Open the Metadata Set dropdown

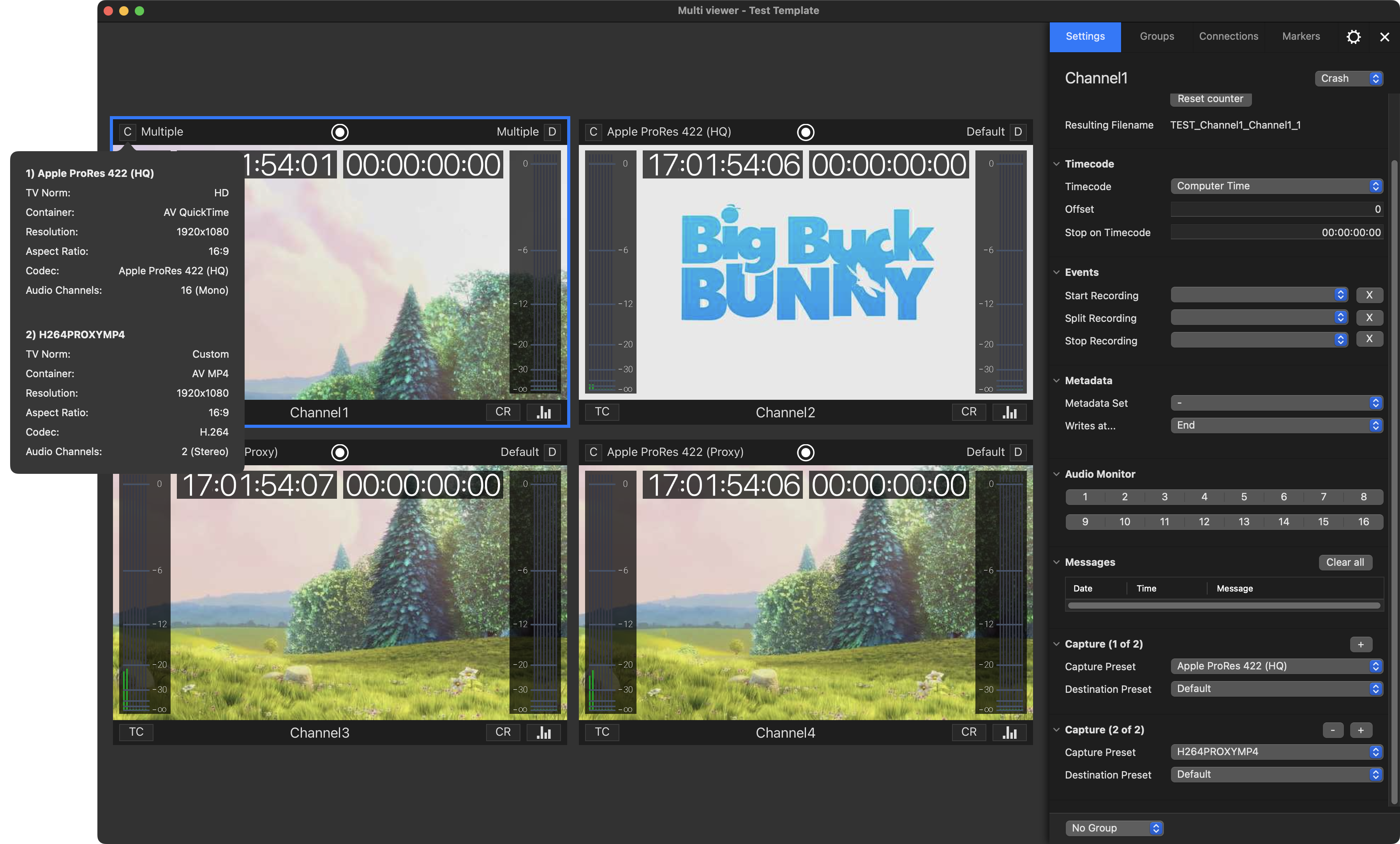click(1277, 403)
